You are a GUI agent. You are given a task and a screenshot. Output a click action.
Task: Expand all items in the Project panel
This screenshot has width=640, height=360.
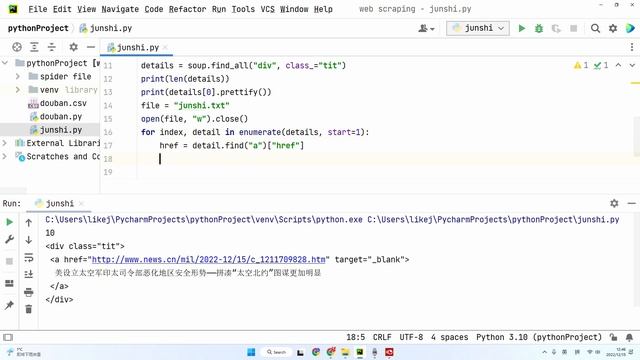tap(34, 47)
